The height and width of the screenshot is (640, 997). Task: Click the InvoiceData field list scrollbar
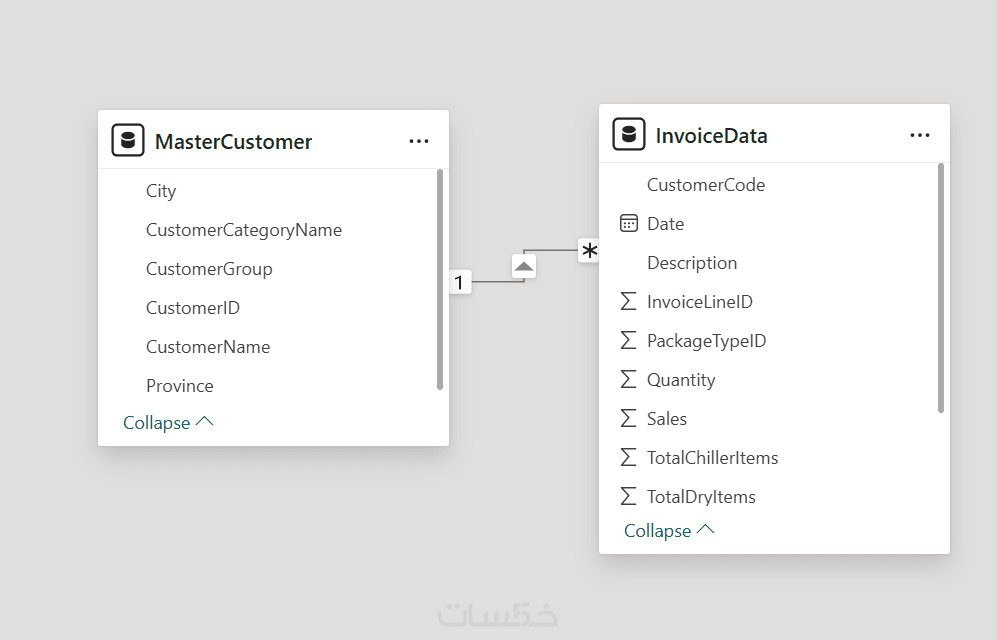pos(941,288)
